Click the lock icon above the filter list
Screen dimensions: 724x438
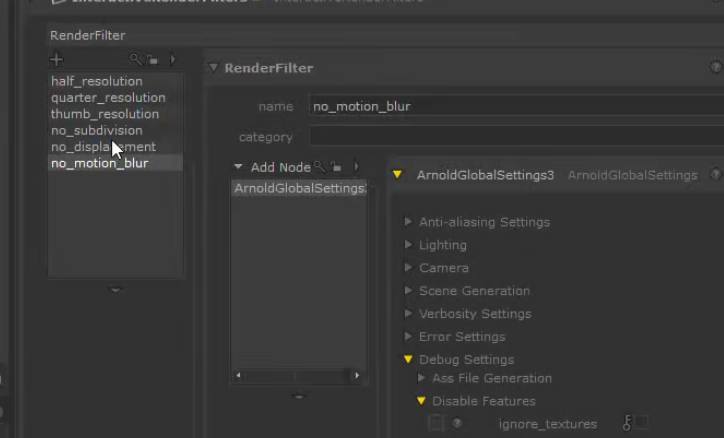152,60
